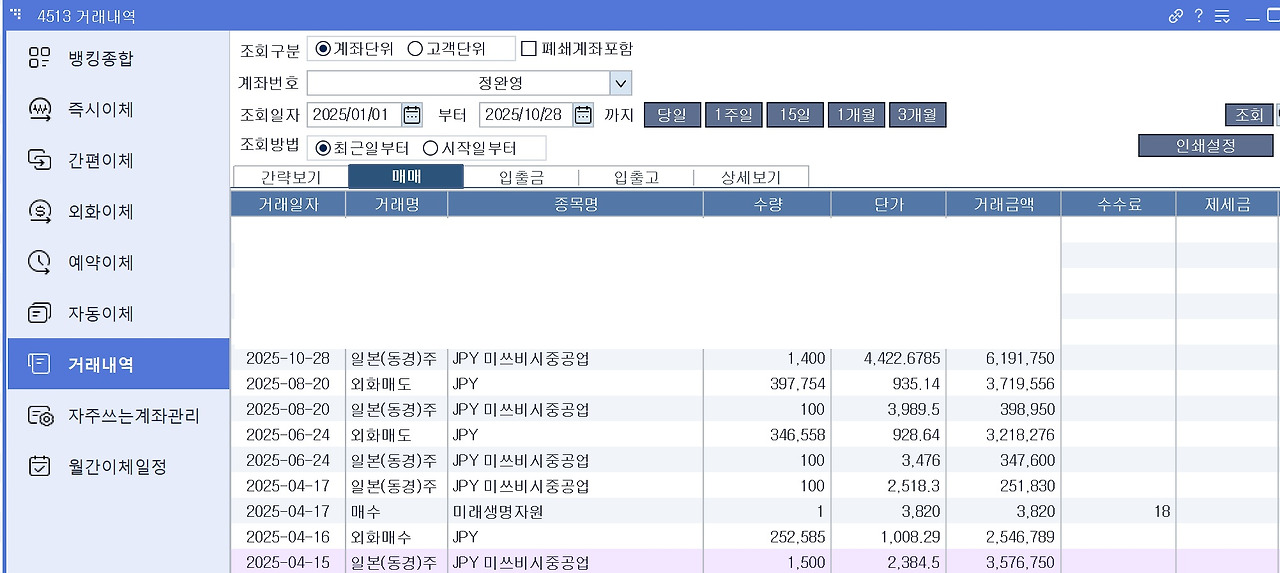Click quantity 397,754 cell

tap(767, 384)
